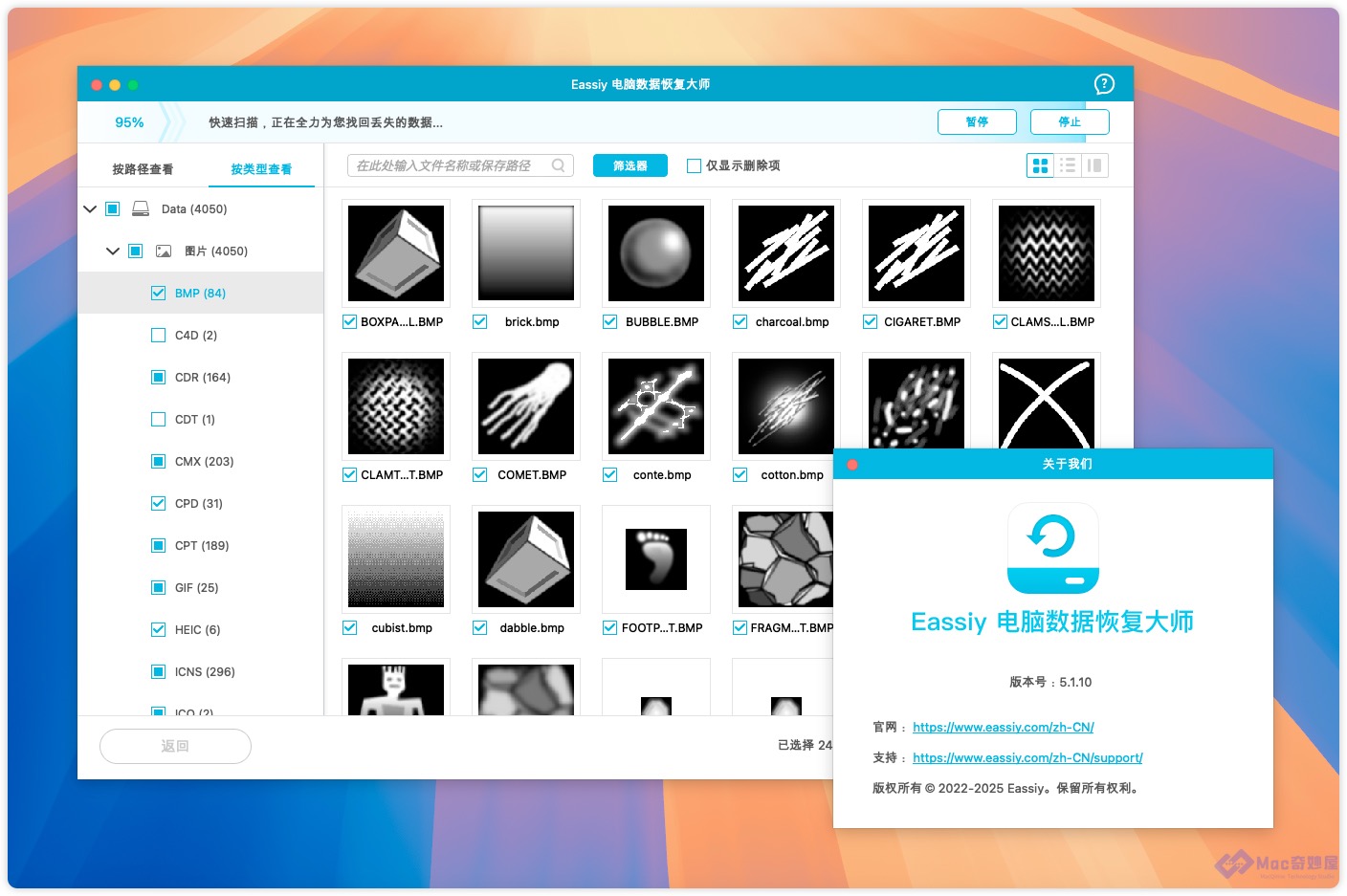The width and height of the screenshot is (1347, 896).
Task: Click the search magnifier icon
Action: [559, 165]
